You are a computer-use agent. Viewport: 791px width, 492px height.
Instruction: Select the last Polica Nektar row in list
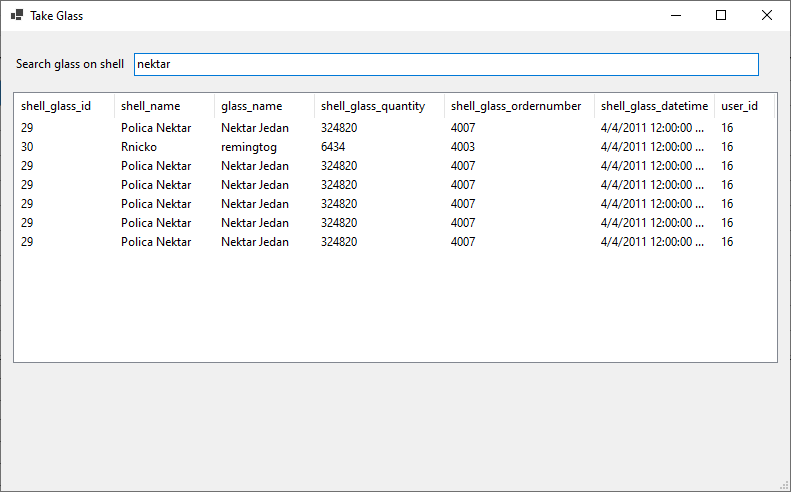[156, 242]
